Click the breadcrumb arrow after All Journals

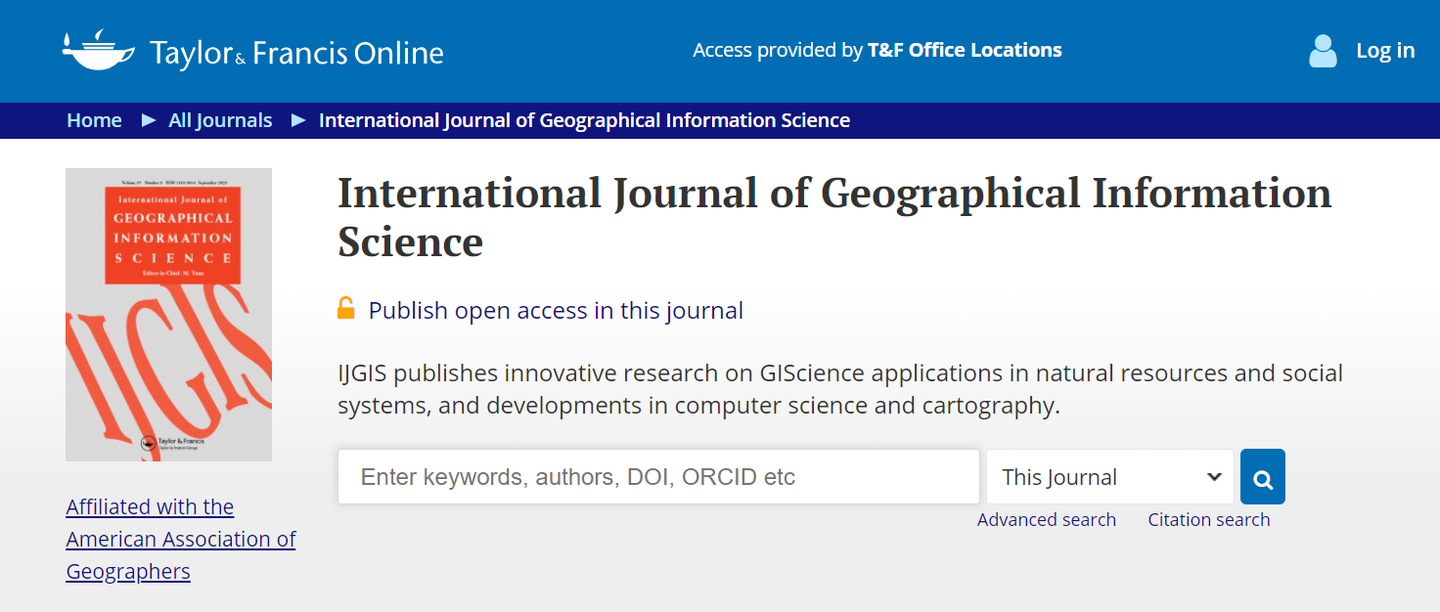298,120
